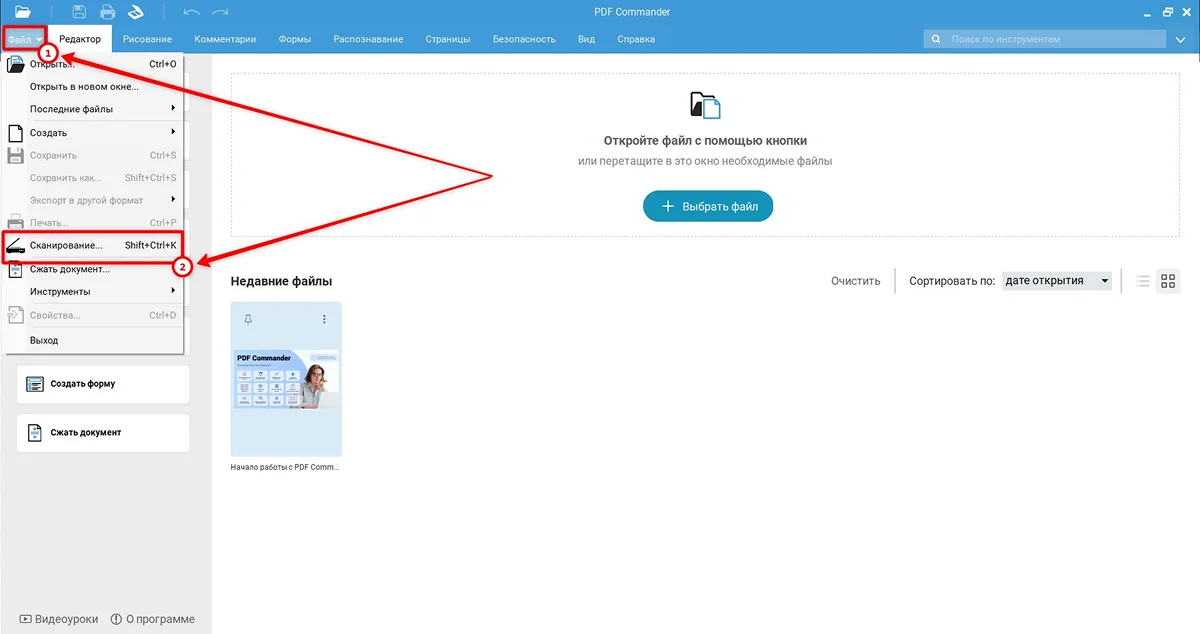Switch recent files to grid view
1200x634 pixels.
1168,281
